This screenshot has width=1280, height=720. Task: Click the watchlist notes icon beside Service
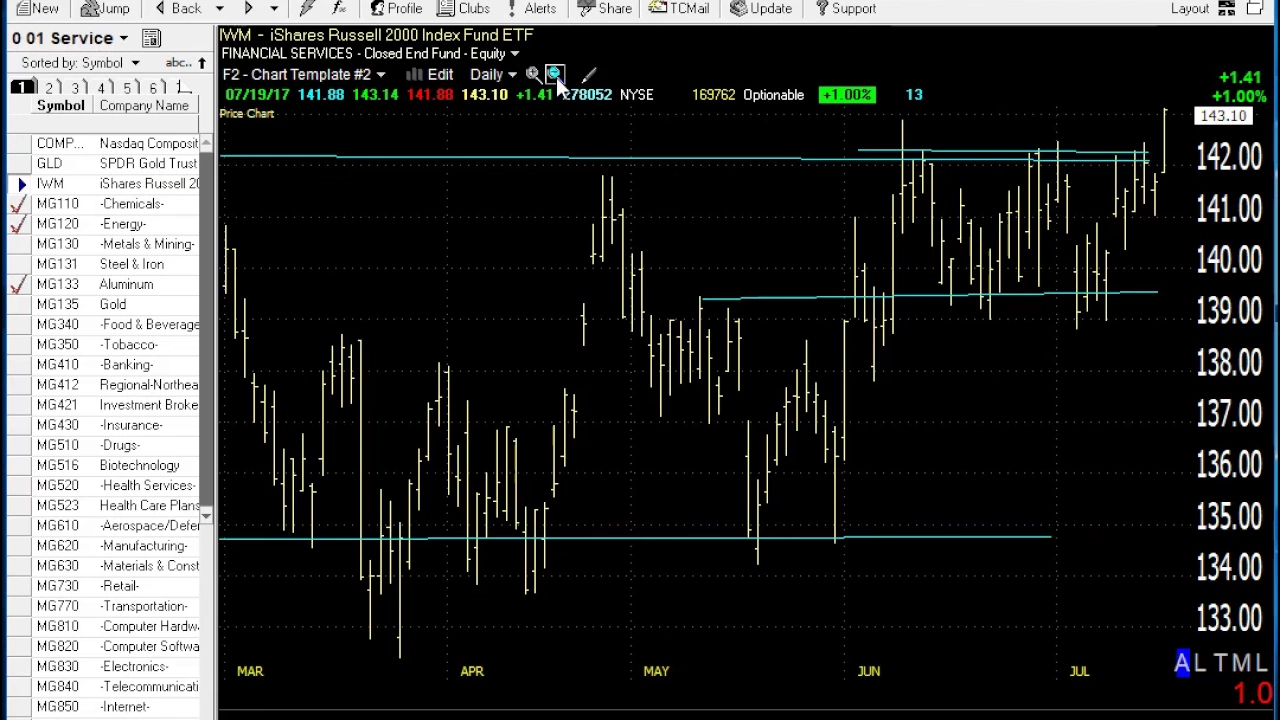151,38
